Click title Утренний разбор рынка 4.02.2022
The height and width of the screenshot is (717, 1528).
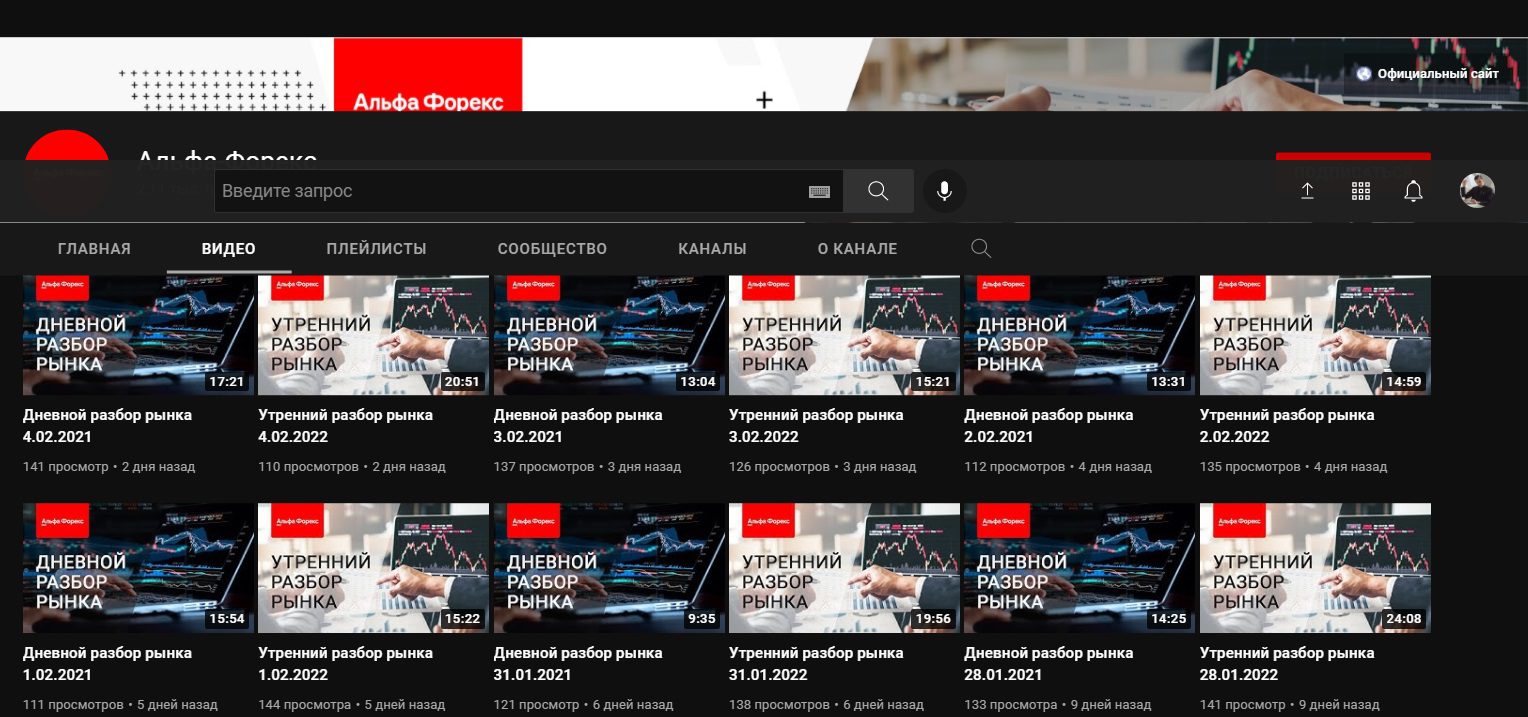pyautogui.click(x=345, y=426)
